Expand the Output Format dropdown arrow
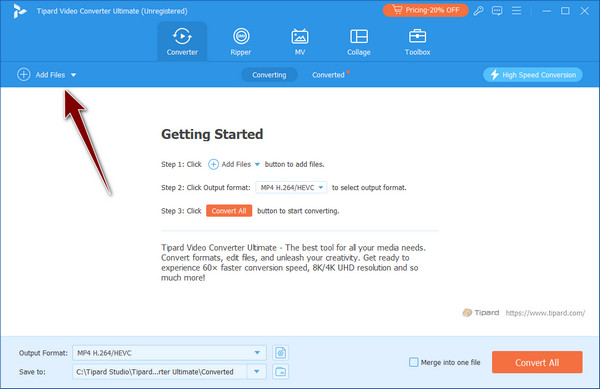The width and height of the screenshot is (600, 389). [257, 353]
